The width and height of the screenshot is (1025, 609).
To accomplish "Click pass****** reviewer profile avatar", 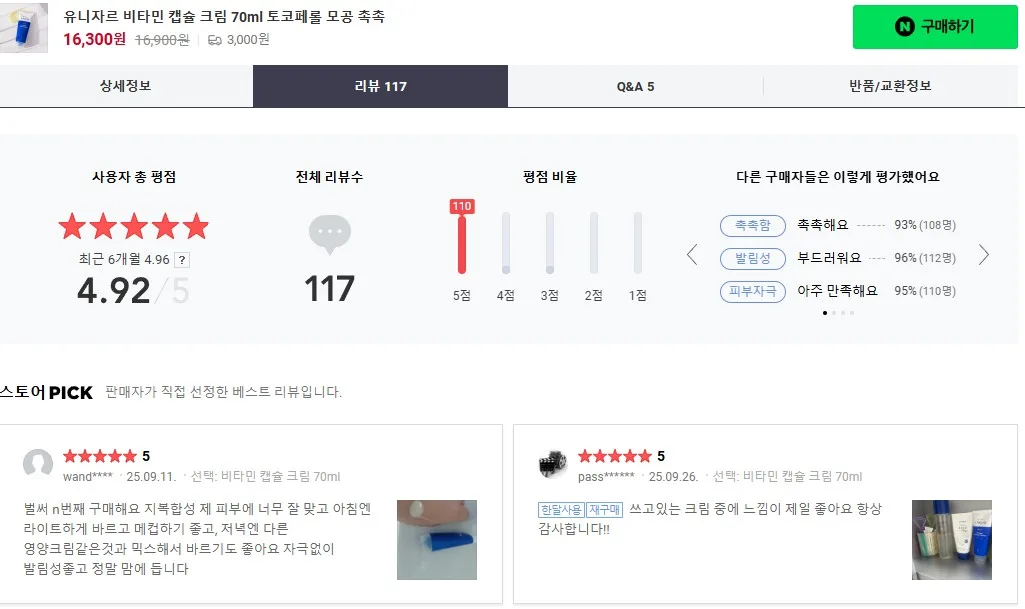I will (x=553, y=463).
